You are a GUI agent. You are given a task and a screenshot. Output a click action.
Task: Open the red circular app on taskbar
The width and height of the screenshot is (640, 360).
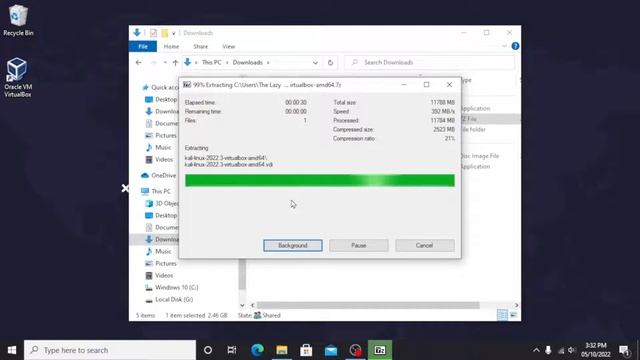point(356,350)
